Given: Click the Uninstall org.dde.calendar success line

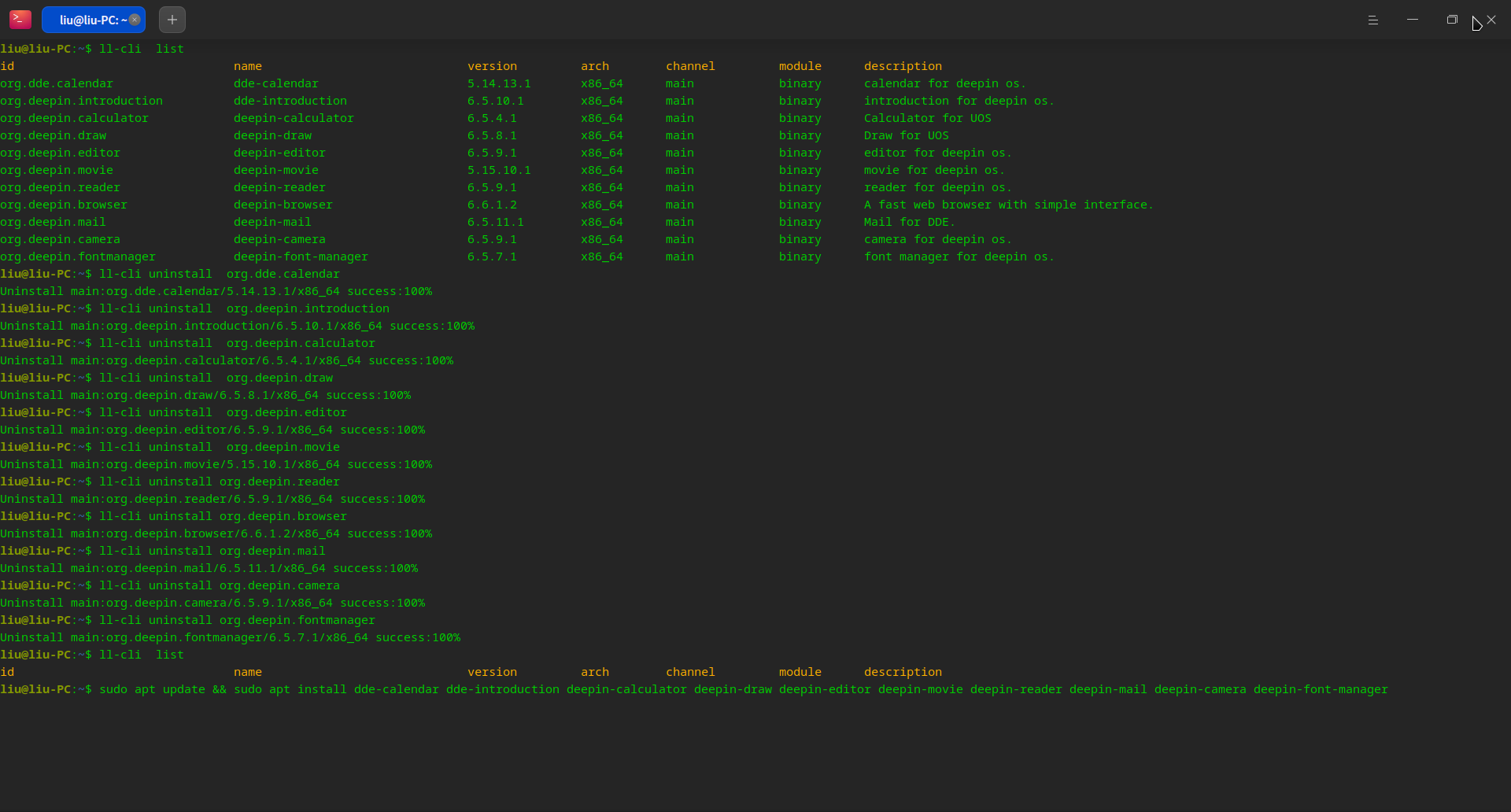Looking at the screenshot, I should [x=216, y=291].
